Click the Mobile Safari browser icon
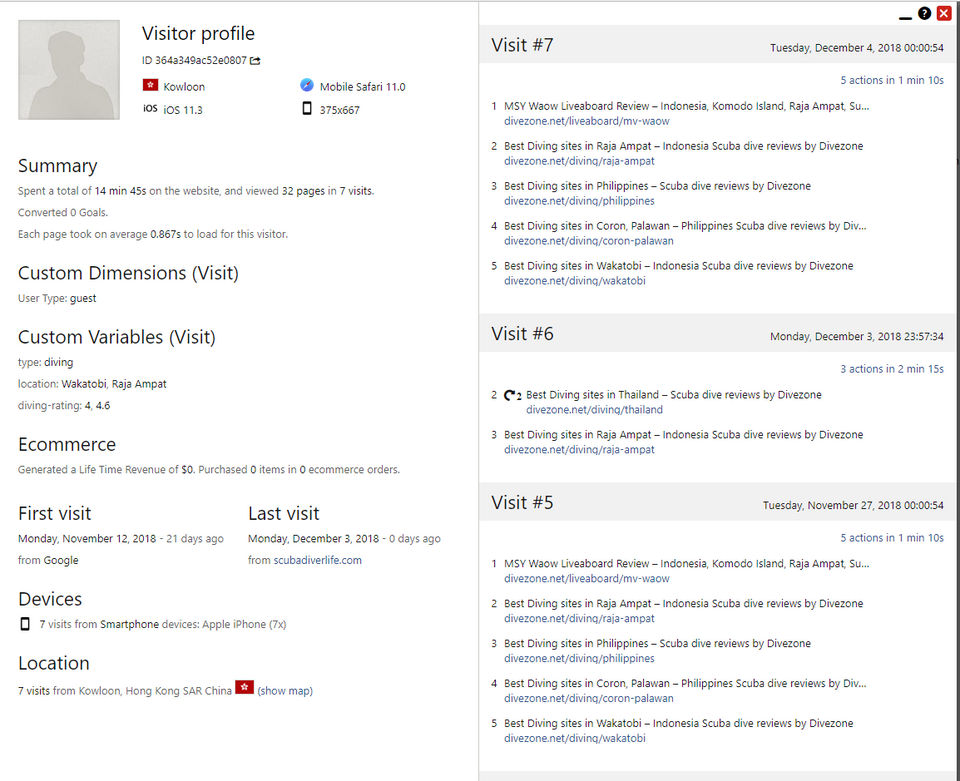960x781 pixels. tap(307, 86)
